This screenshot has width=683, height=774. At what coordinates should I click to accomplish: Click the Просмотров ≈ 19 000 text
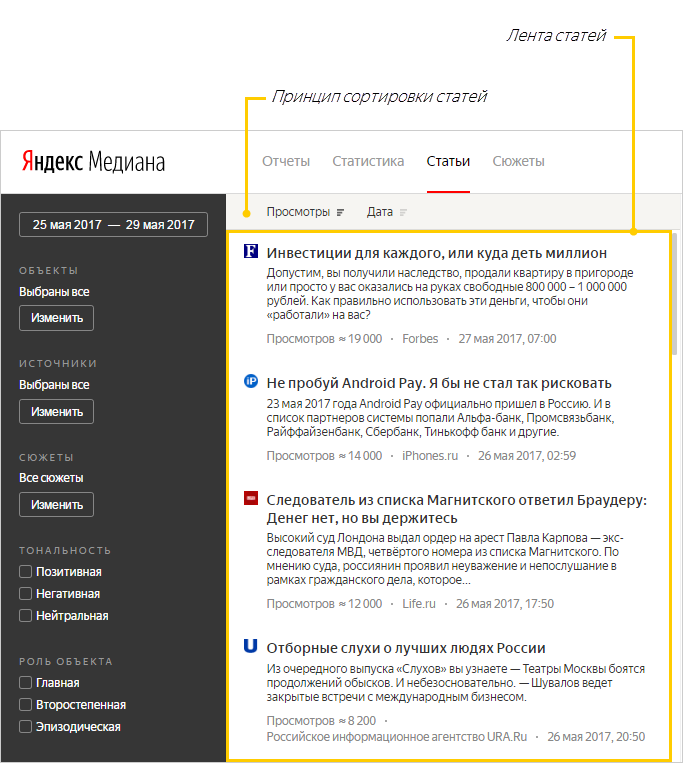pyautogui.click(x=324, y=339)
